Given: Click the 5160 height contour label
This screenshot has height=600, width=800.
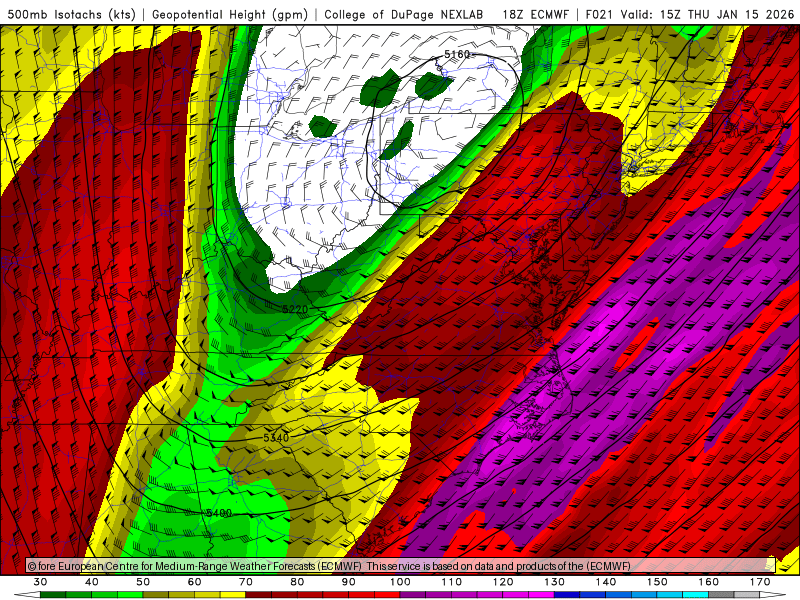Looking at the screenshot, I should click(x=457, y=54).
